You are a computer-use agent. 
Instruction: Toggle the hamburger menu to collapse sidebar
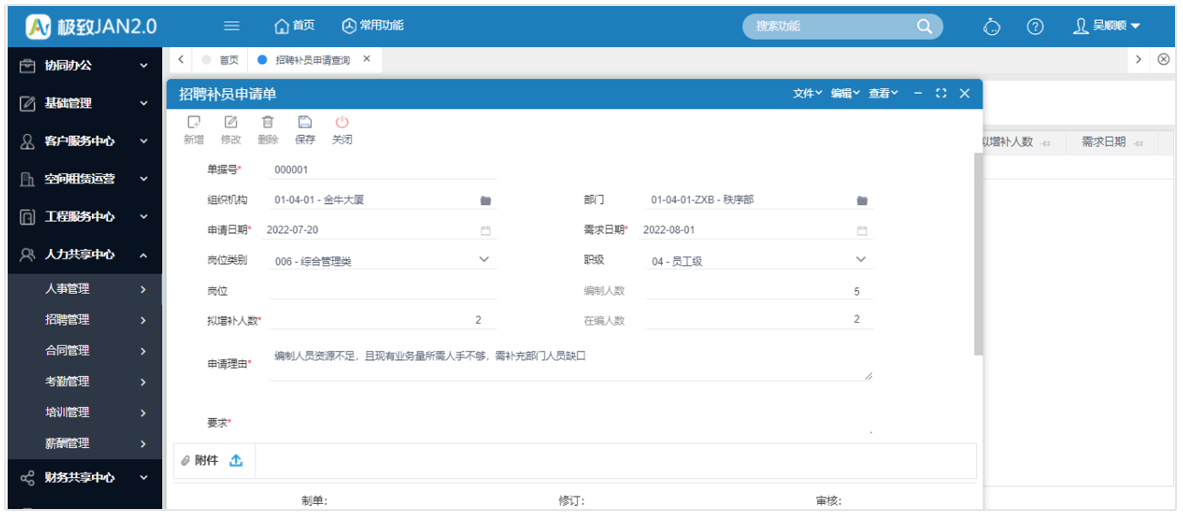231,26
